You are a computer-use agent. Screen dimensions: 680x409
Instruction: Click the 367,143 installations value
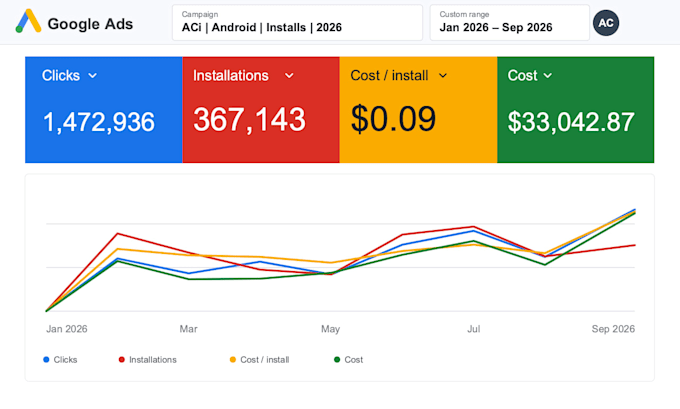click(x=249, y=119)
